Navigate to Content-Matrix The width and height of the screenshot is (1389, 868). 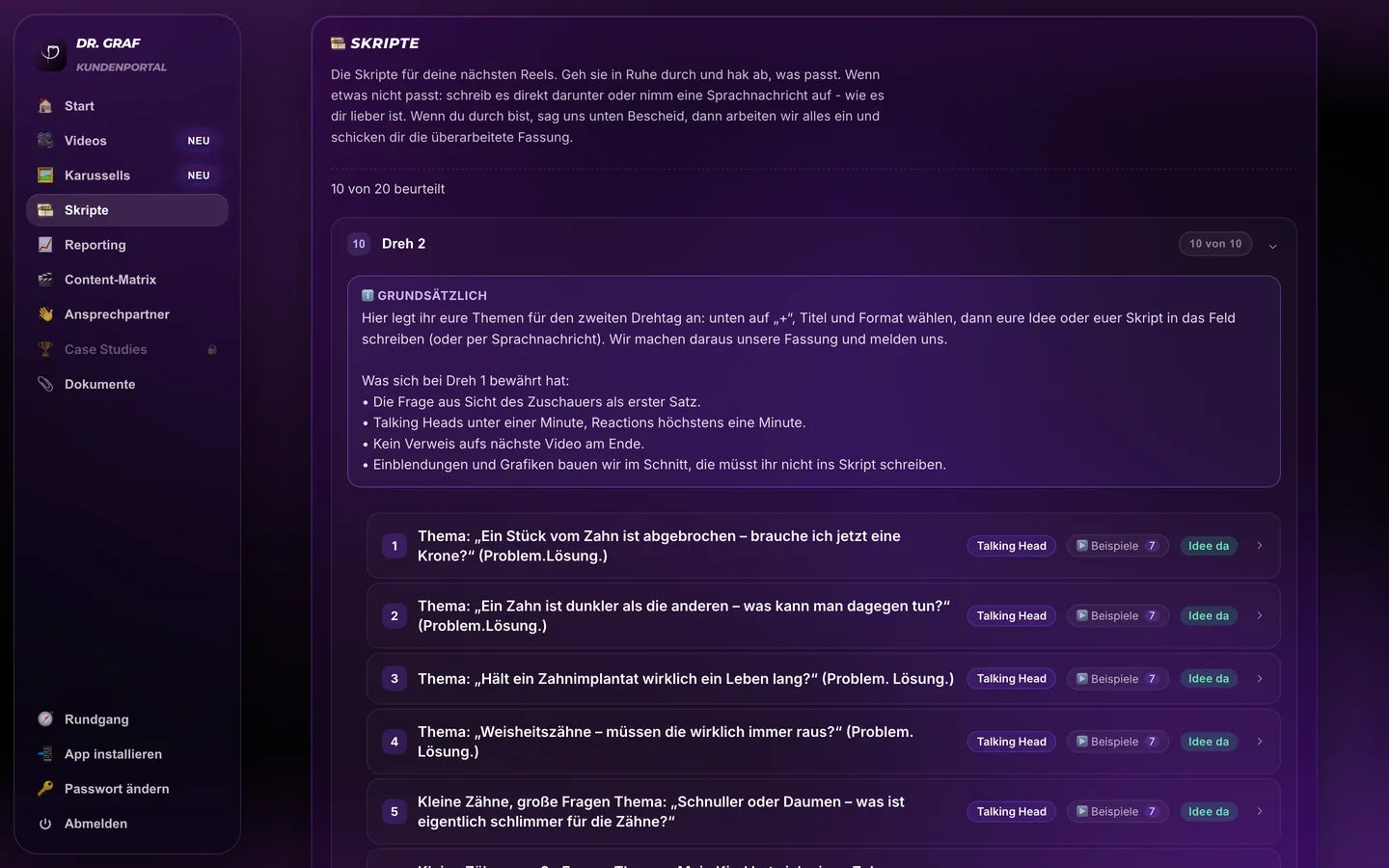click(x=127, y=280)
